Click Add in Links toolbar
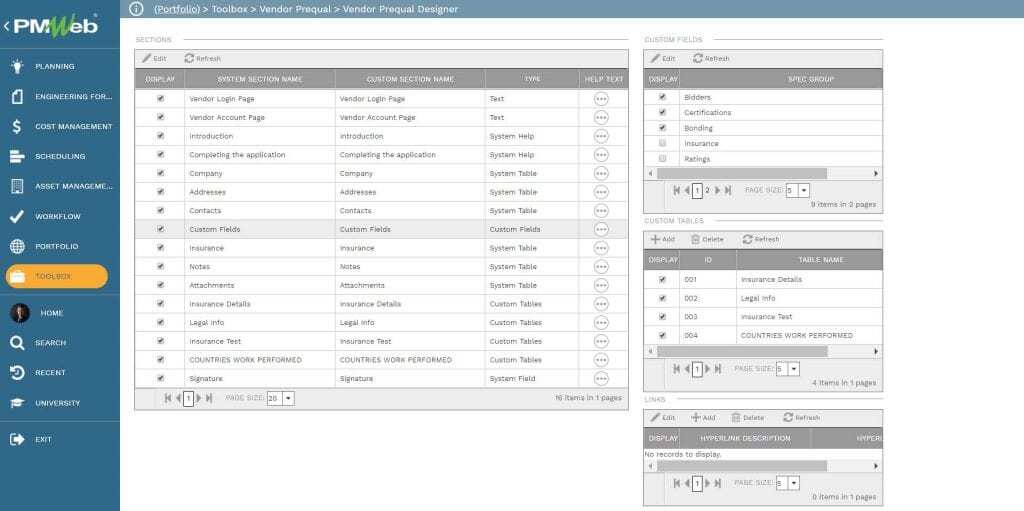The height and width of the screenshot is (511, 1024). pyautogui.click(x=703, y=418)
